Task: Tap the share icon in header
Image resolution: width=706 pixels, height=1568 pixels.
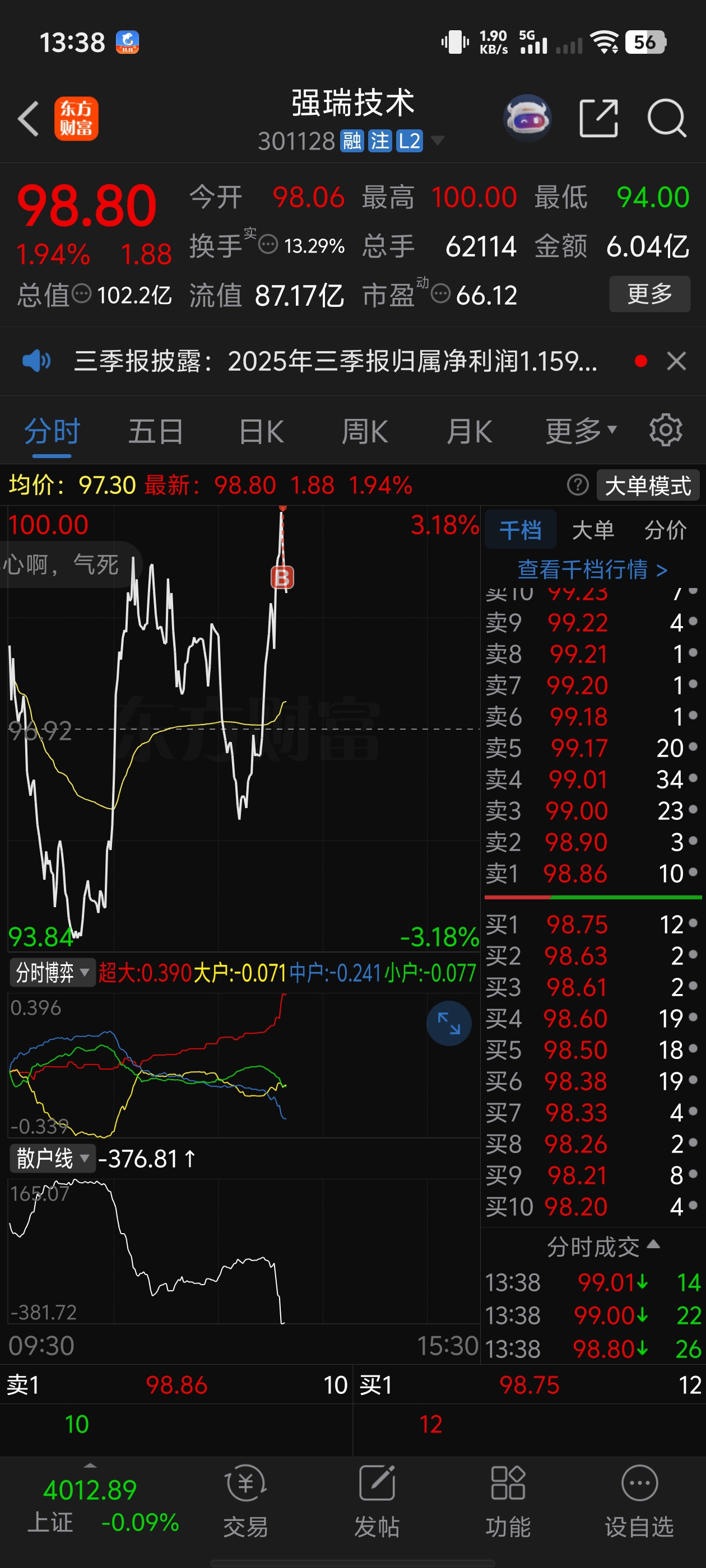Action: (598, 118)
